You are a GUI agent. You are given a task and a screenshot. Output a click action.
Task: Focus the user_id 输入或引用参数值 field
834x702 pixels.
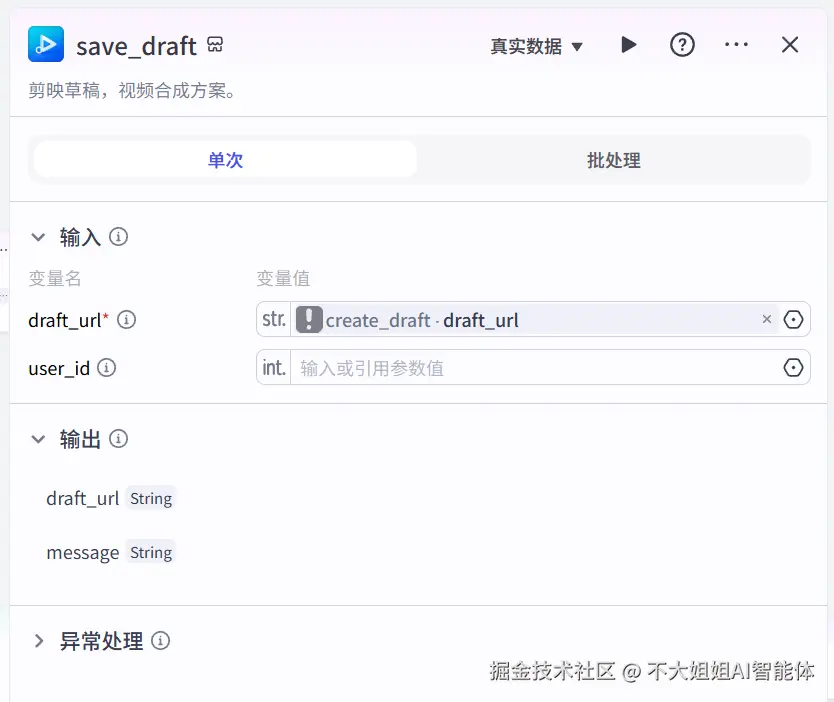point(535,367)
